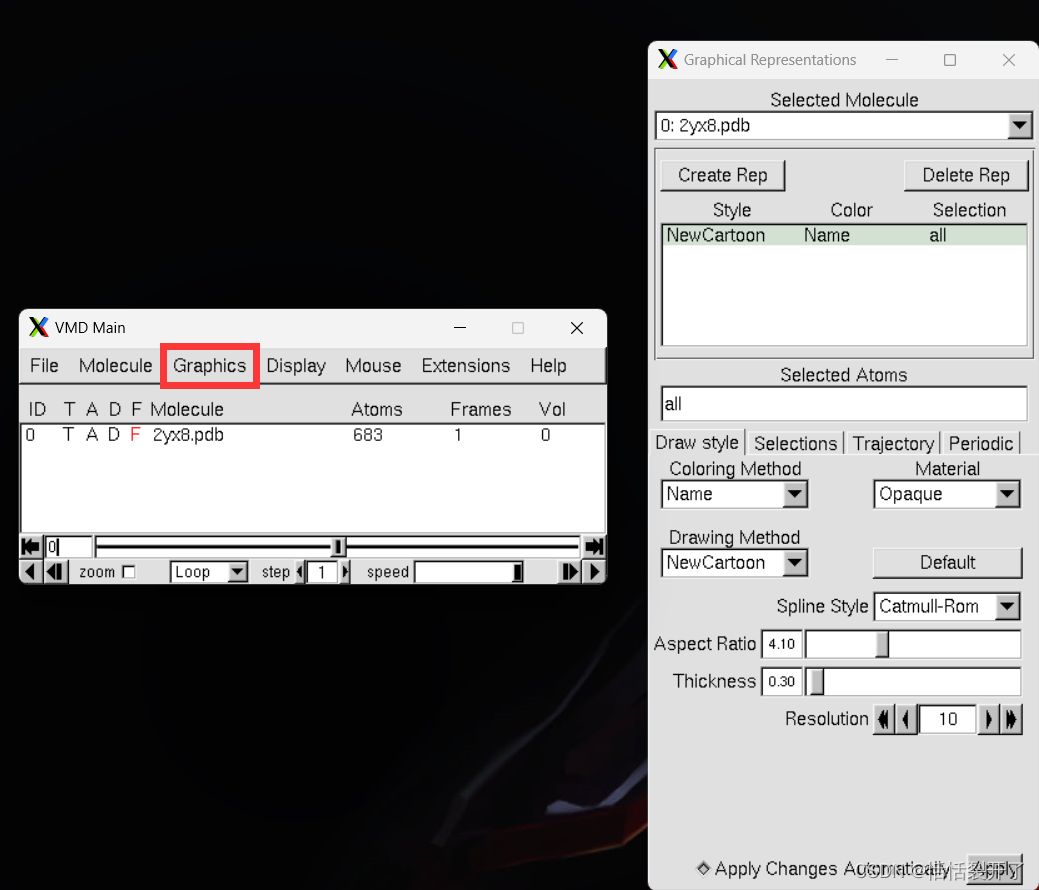
Task: Increase Resolution with the double-arrow stepper
Action: (x=1012, y=719)
